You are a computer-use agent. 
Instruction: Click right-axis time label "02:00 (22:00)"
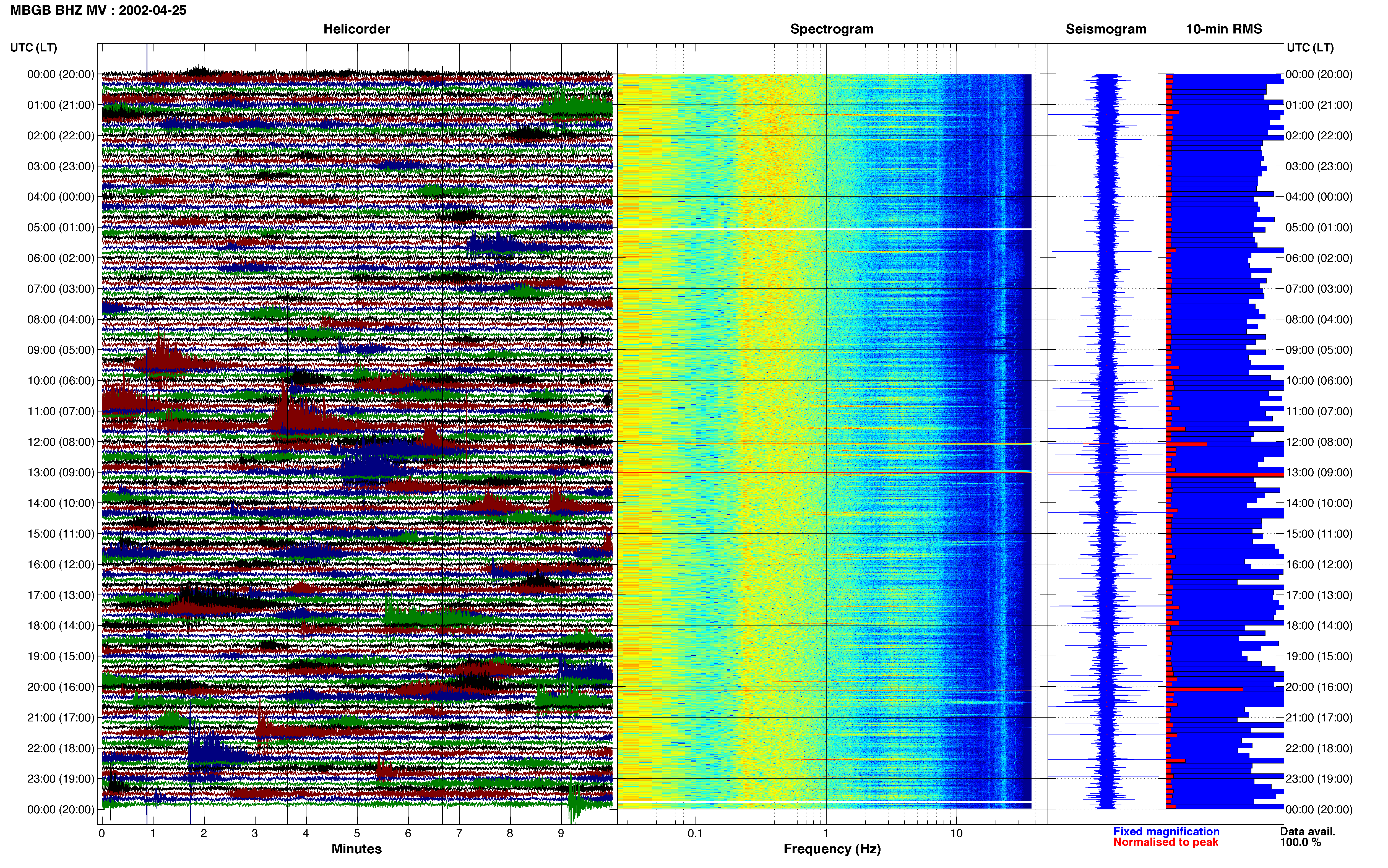coord(1319,135)
